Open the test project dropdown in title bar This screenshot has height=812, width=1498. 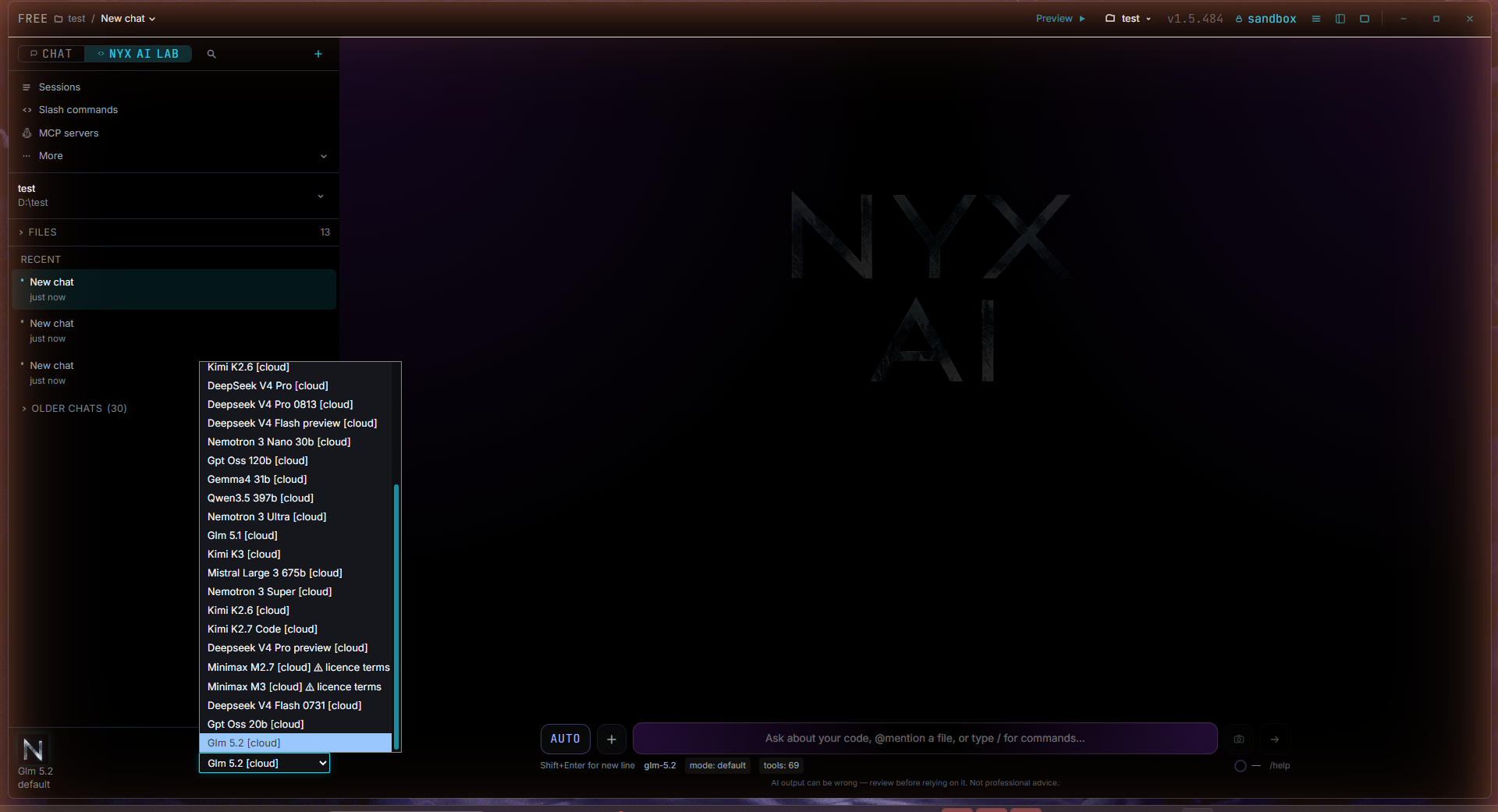[x=1129, y=19]
